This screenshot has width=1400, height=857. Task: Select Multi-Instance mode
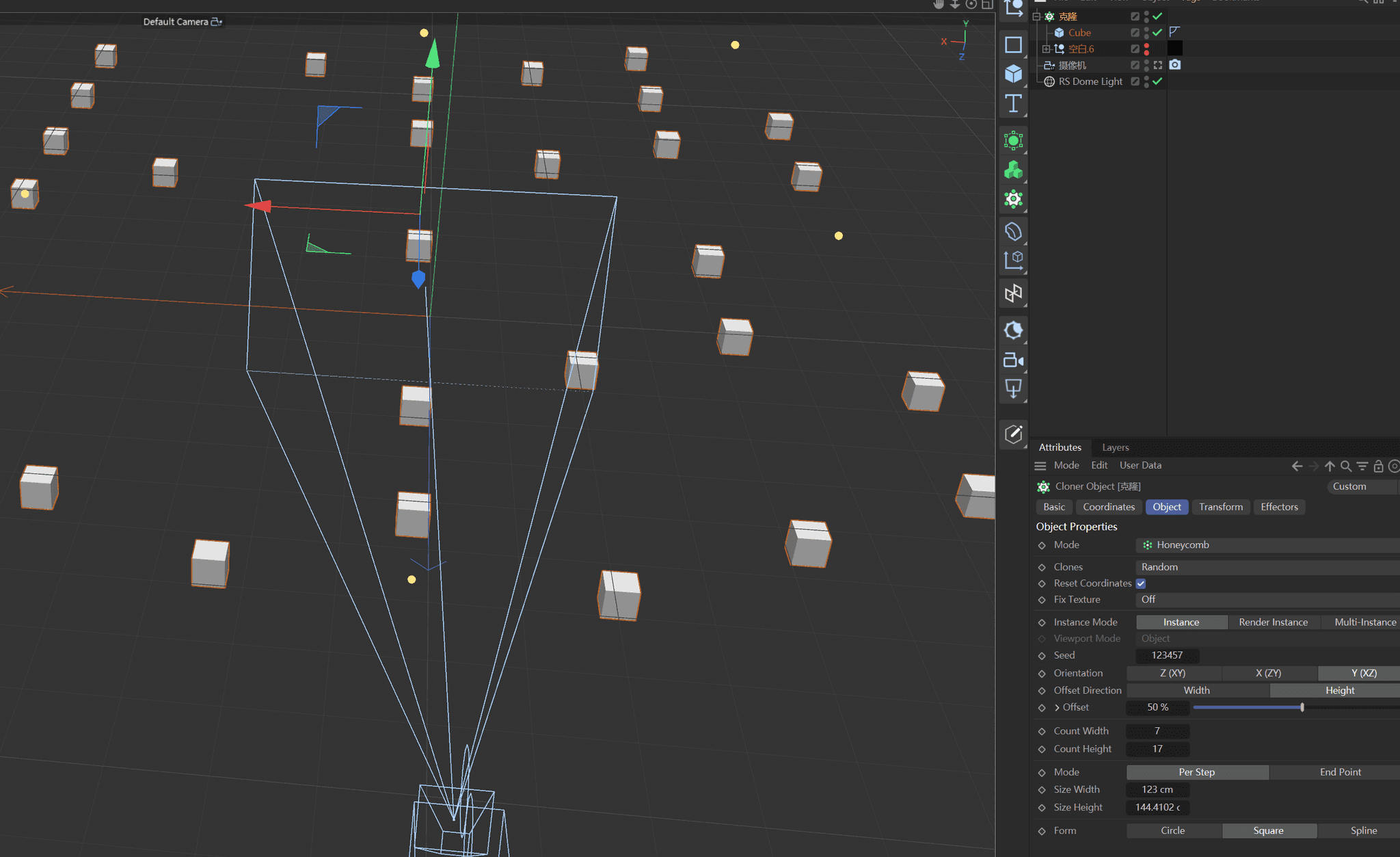point(1364,622)
